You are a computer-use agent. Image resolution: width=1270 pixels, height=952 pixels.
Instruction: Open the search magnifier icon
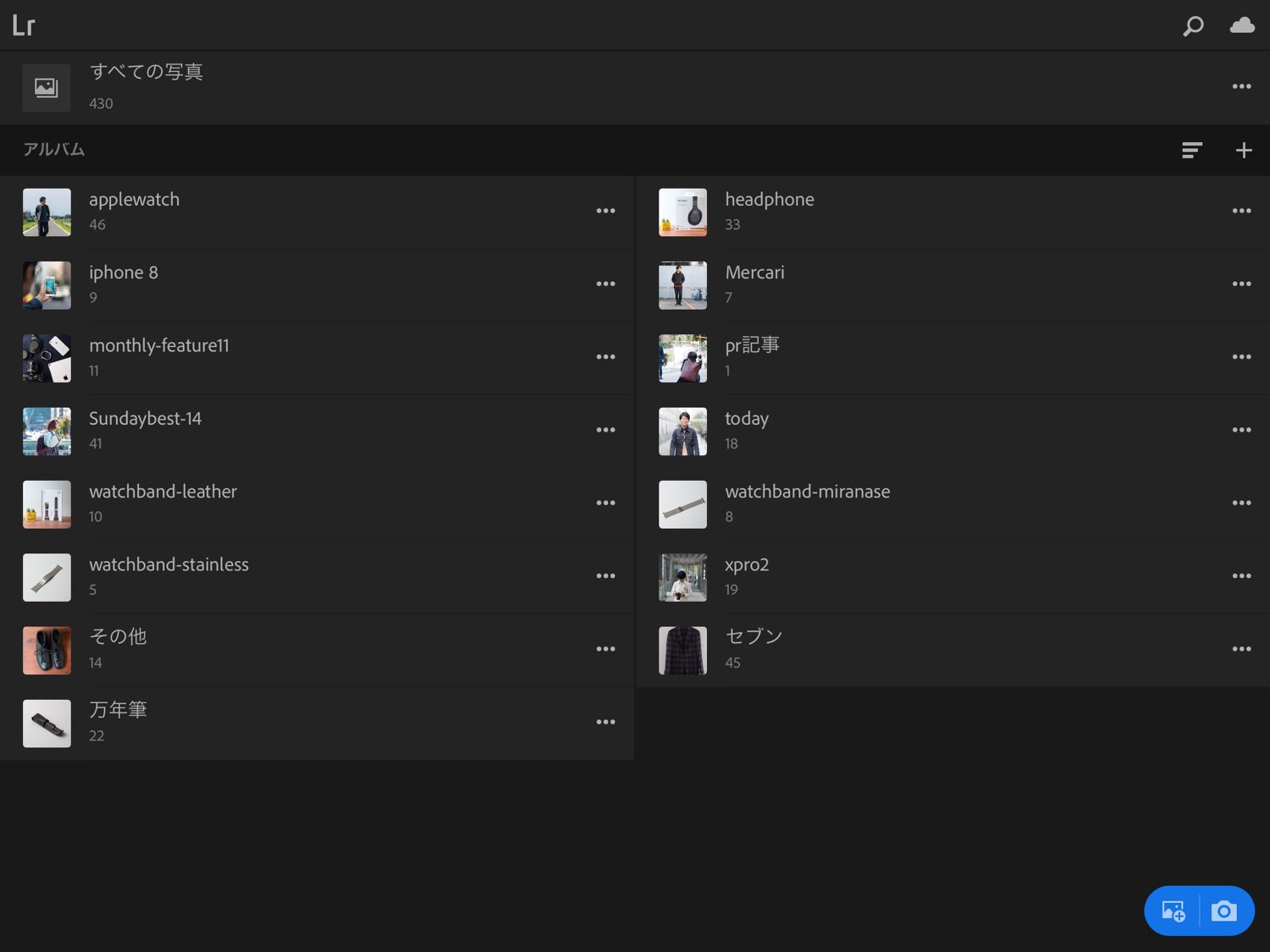pyautogui.click(x=1193, y=26)
